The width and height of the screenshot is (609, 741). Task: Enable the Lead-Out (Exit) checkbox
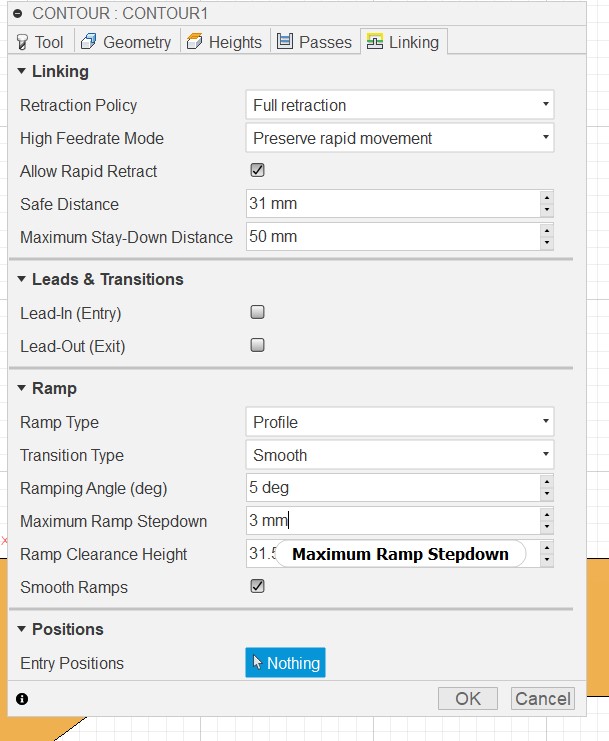click(x=257, y=346)
